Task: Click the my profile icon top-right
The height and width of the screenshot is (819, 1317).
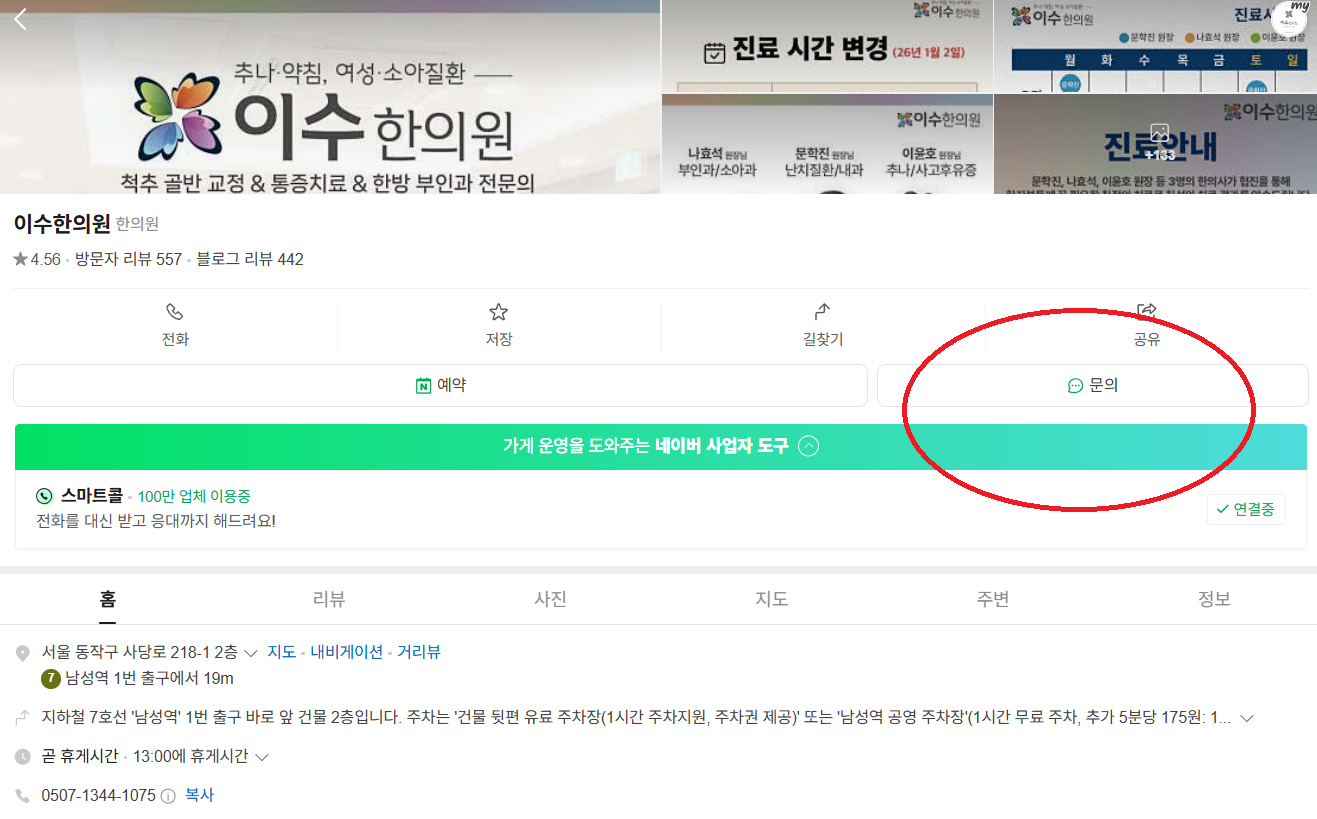Action: pyautogui.click(x=1289, y=18)
